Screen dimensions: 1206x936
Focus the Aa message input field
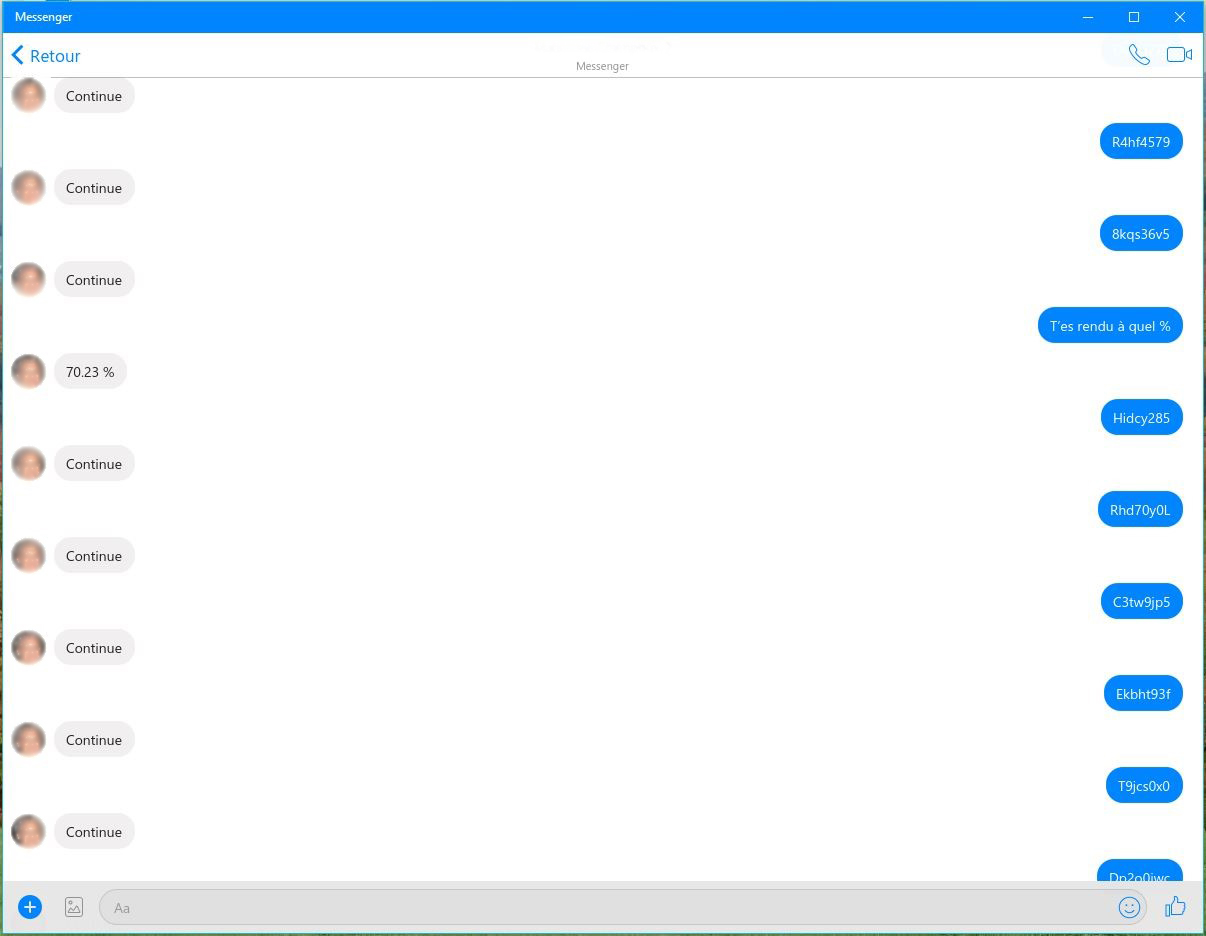(x=623, y=907)
